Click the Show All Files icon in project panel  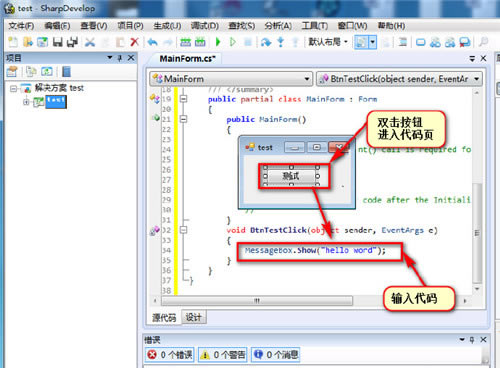pos(31,71)
